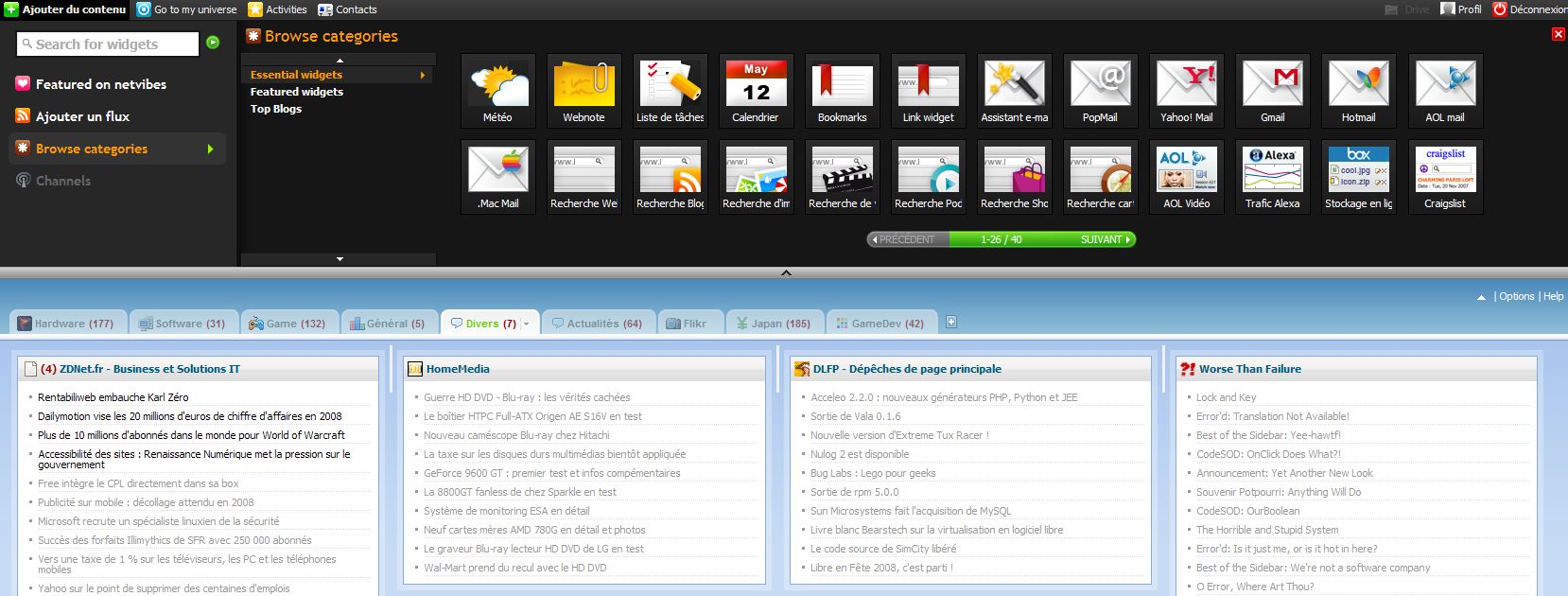The height and width of the screenshot is (596, 1568).
Task: Select the Bookmarks widget
Action: 842,91
